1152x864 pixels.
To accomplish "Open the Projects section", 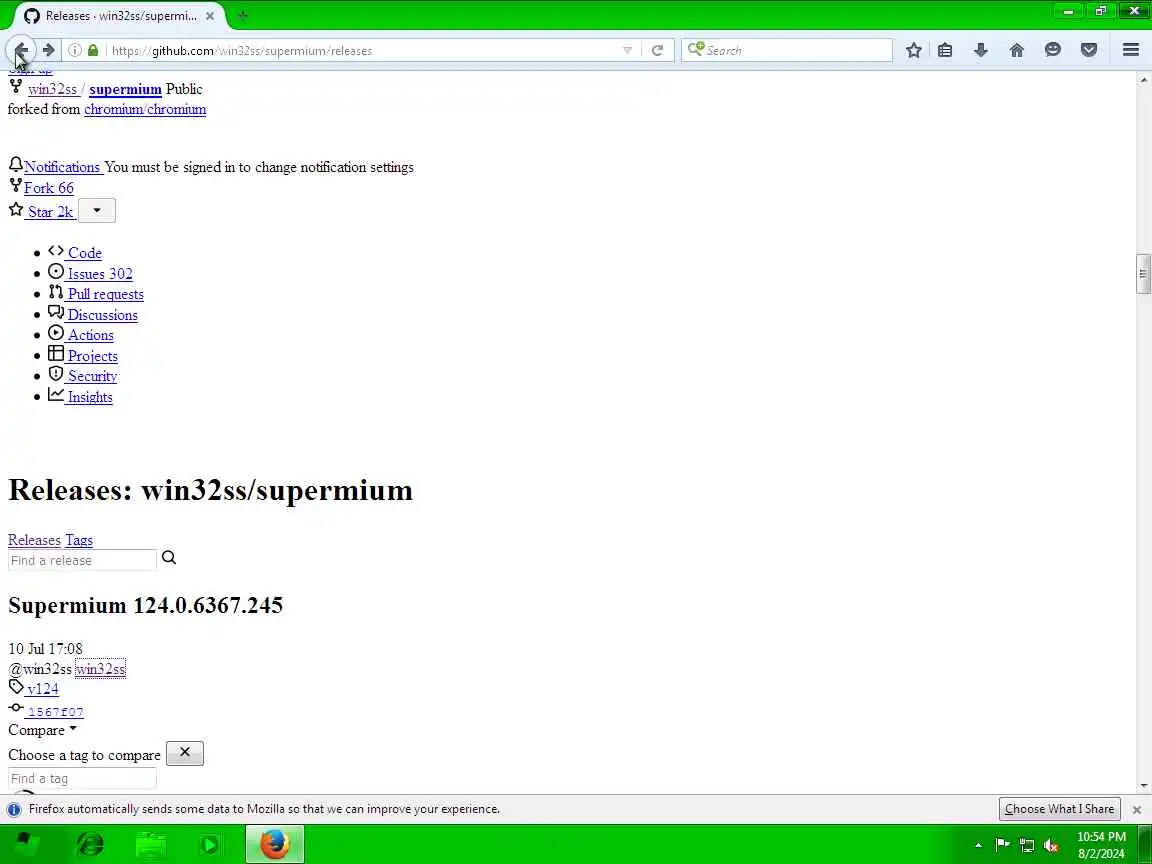I will point(93,356).
